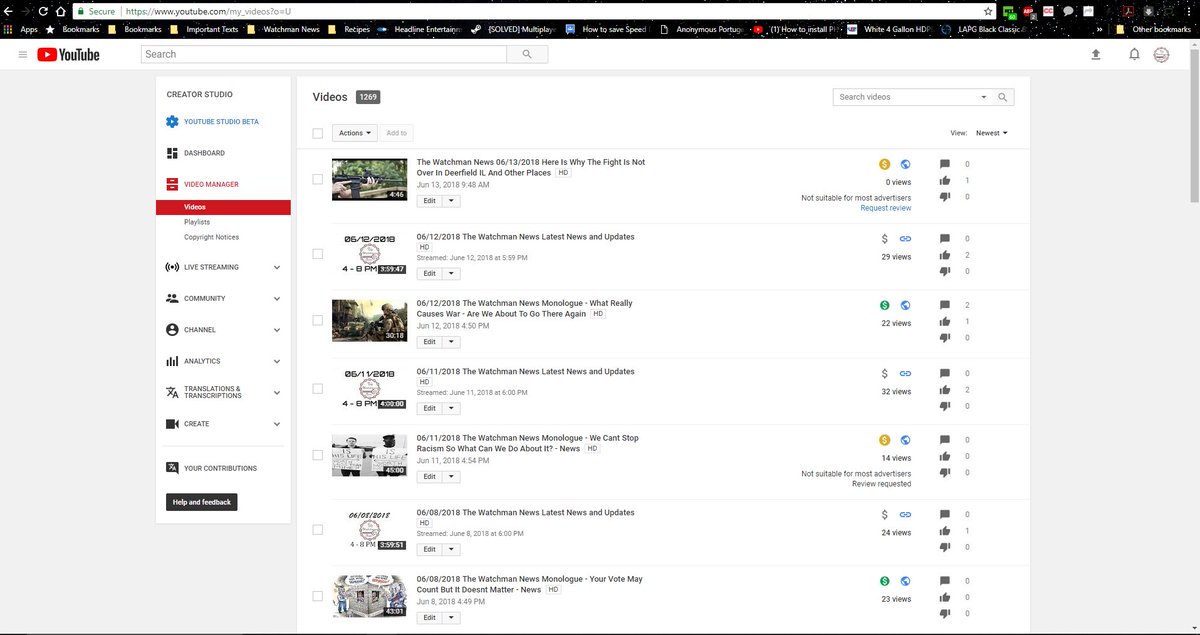Open the Apps shortcut in the bookmarks bar

click(x=21, y=30)
